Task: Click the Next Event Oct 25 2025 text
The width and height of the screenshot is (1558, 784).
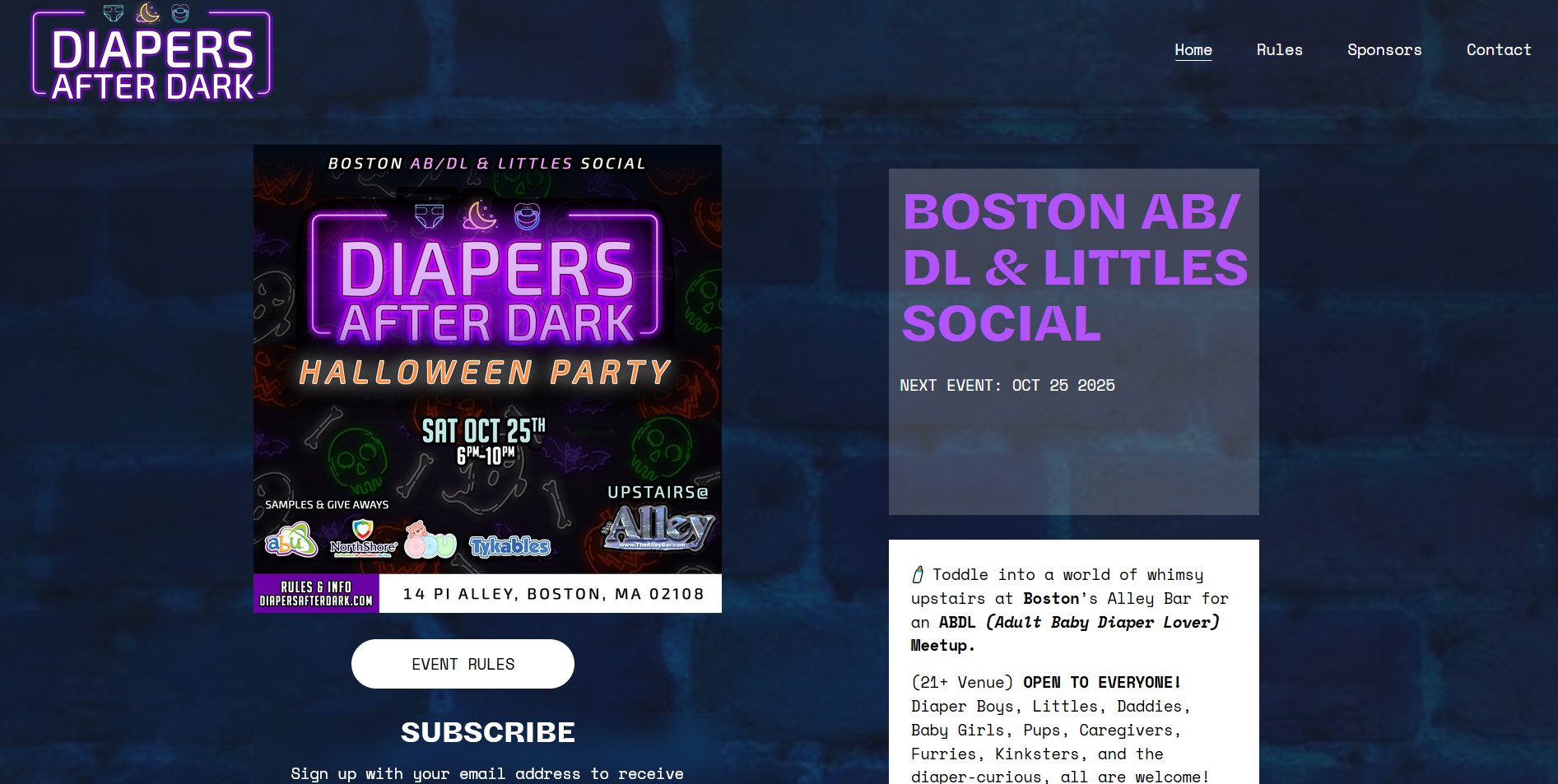Action: pyautogui.click(x=1007, y=385)
